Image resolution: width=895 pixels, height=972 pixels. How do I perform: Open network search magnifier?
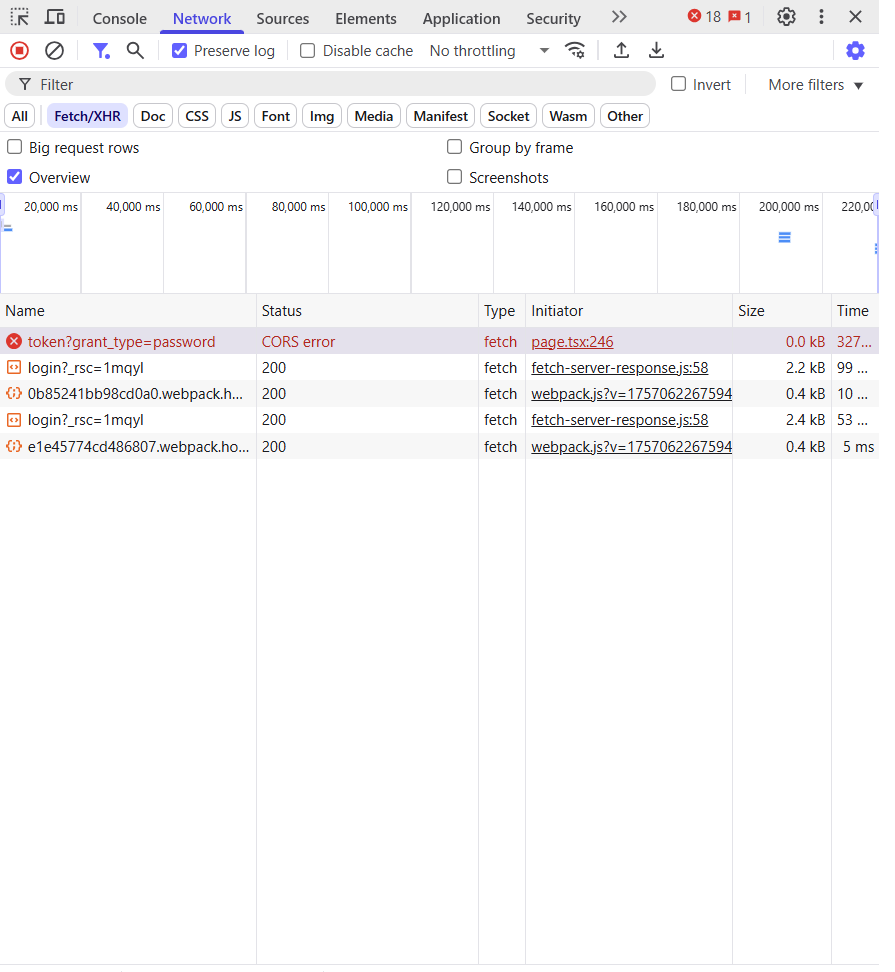tap(135, 50)
